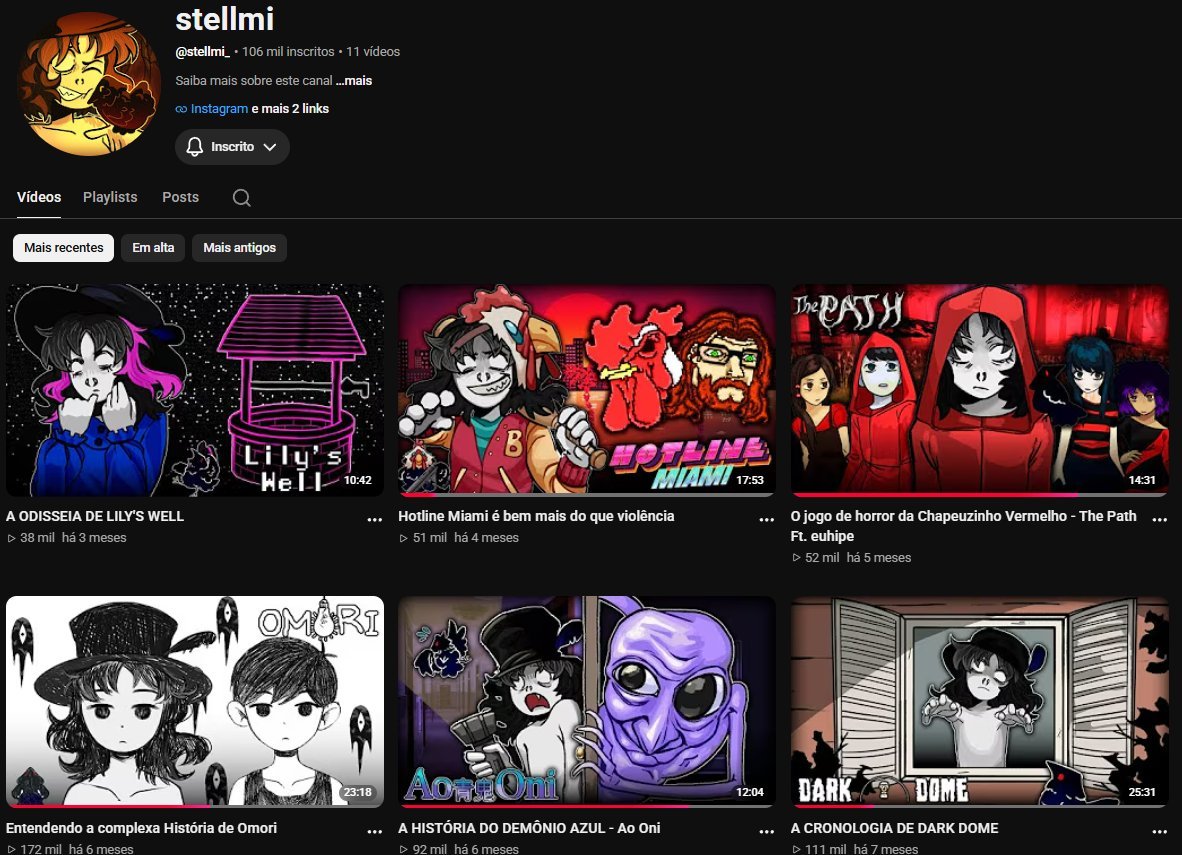
Task: Open title A CRONOLOGIA DE DARK DOME
Action: (894, 828)
